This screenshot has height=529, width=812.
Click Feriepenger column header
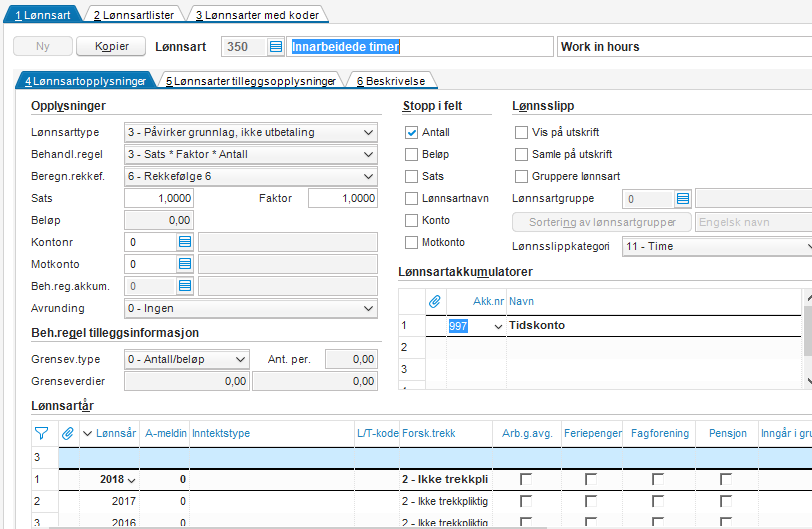point(592,433)
